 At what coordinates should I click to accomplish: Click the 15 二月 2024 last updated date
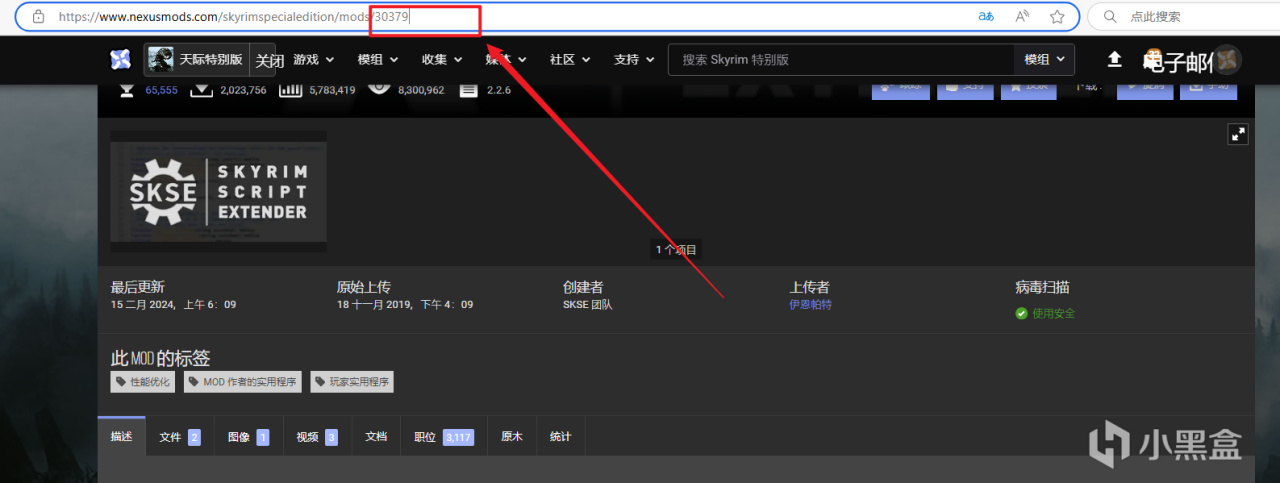[173, 304]
